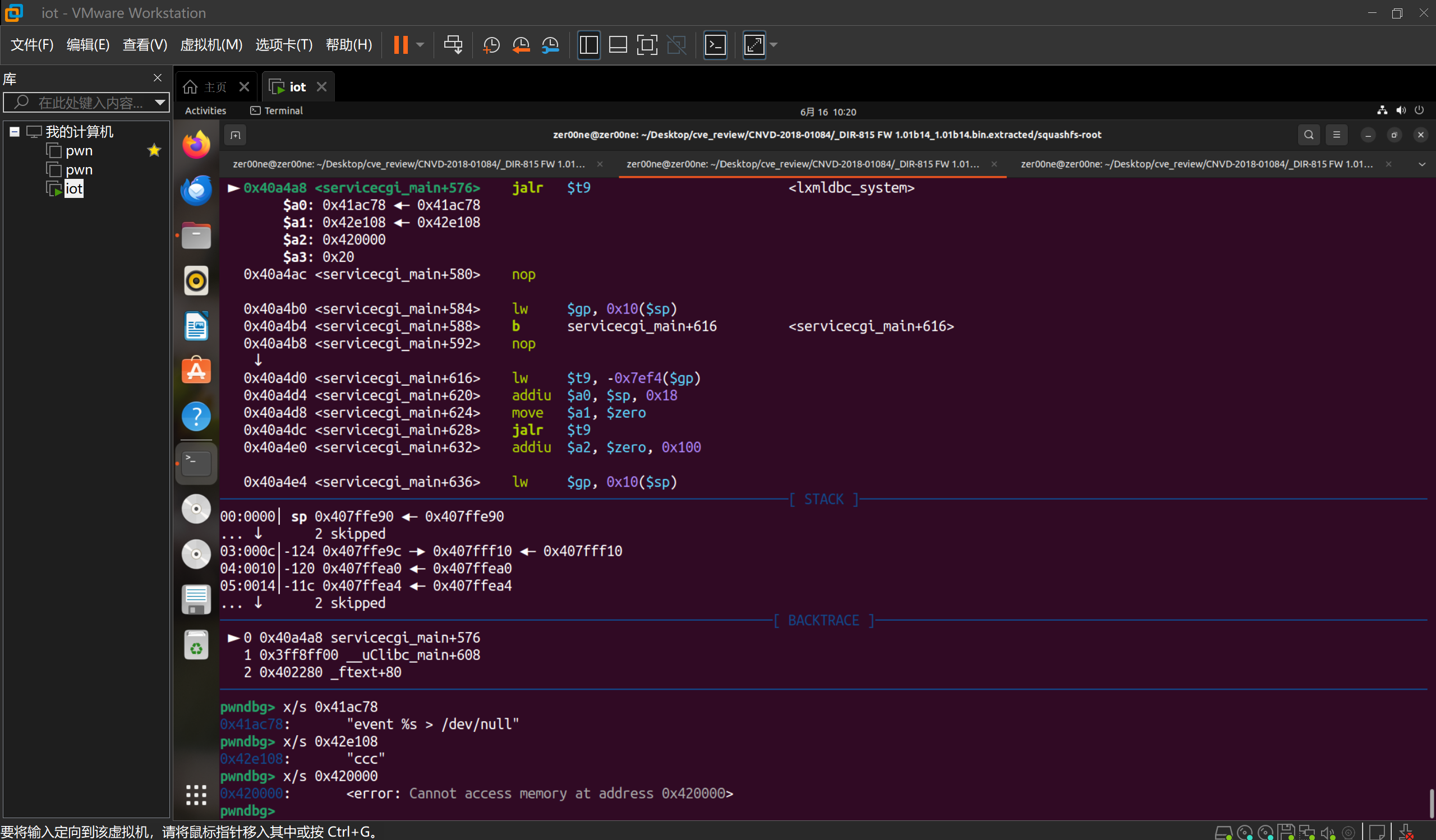Viewport: 1436px width, 840px height.
Task: Open the 编辑(E) menu
Action: [88, 44]
